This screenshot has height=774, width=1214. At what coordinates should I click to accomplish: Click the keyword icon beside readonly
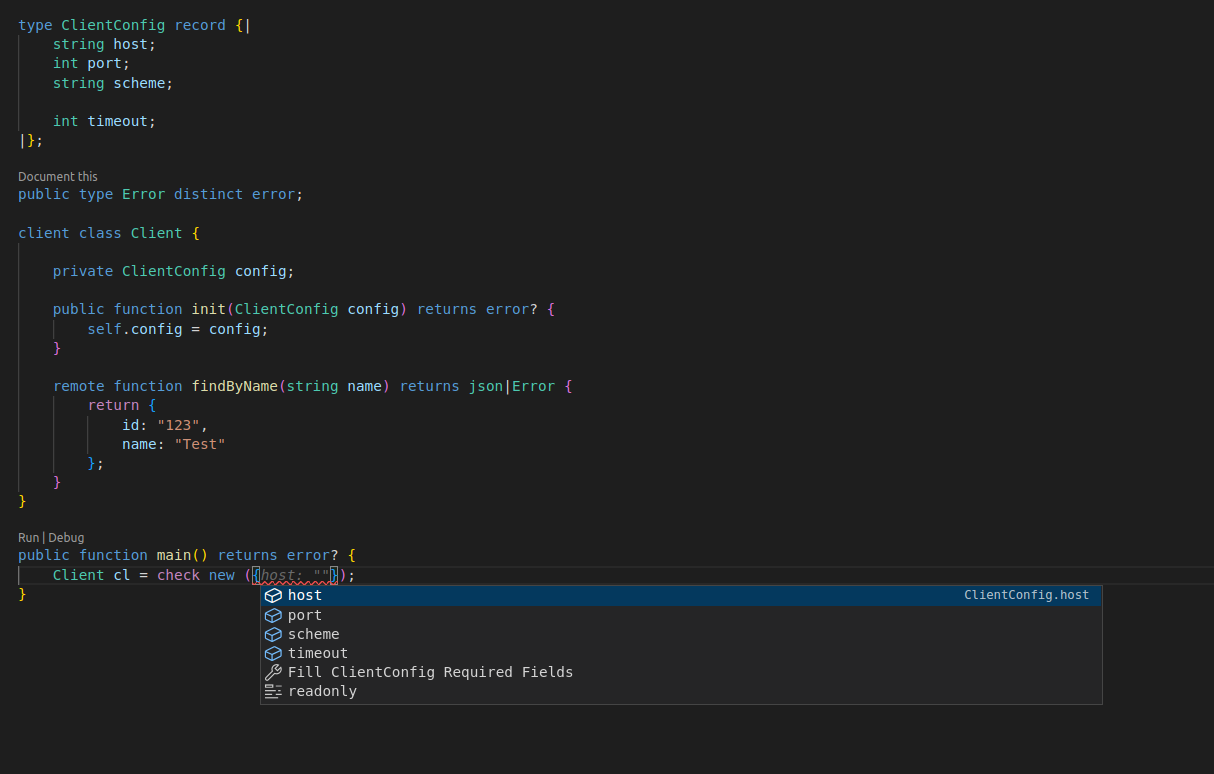[x=273, y=691]
